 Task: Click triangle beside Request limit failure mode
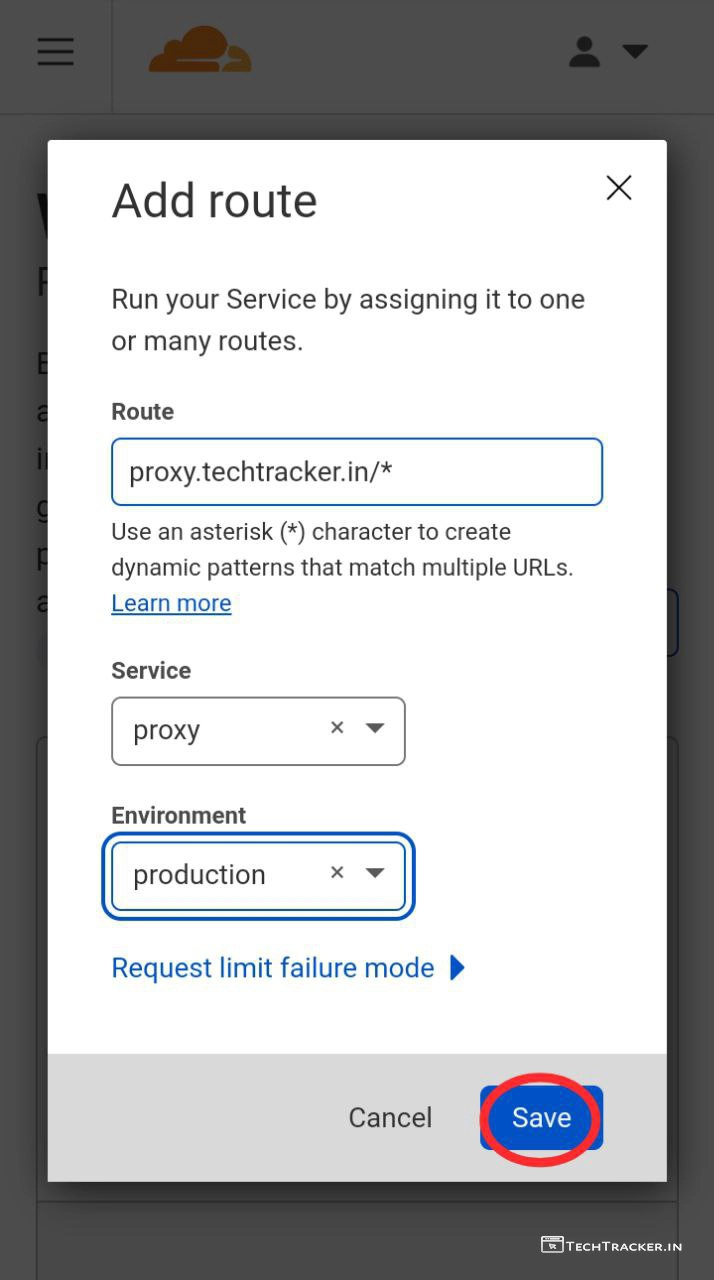457,968
